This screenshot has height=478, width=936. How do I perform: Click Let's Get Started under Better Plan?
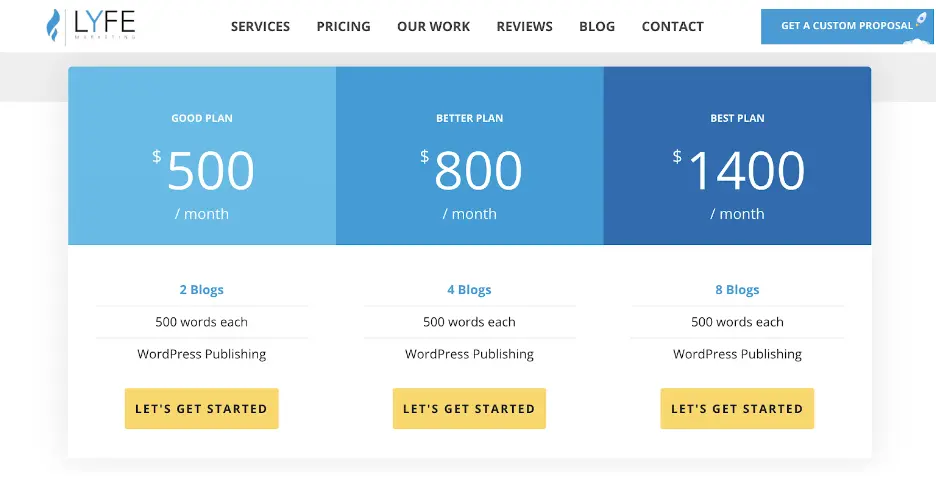[x=469, y=409]
